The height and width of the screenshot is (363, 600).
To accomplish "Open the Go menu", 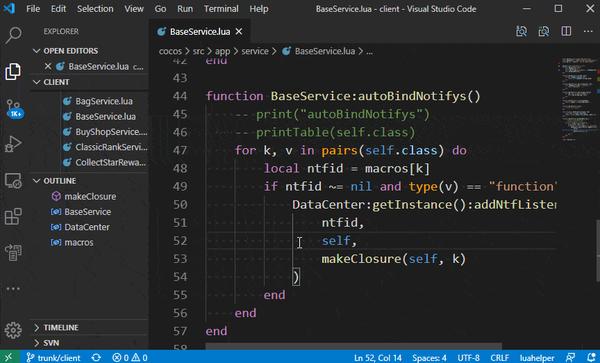I will (x=160, y=8).
